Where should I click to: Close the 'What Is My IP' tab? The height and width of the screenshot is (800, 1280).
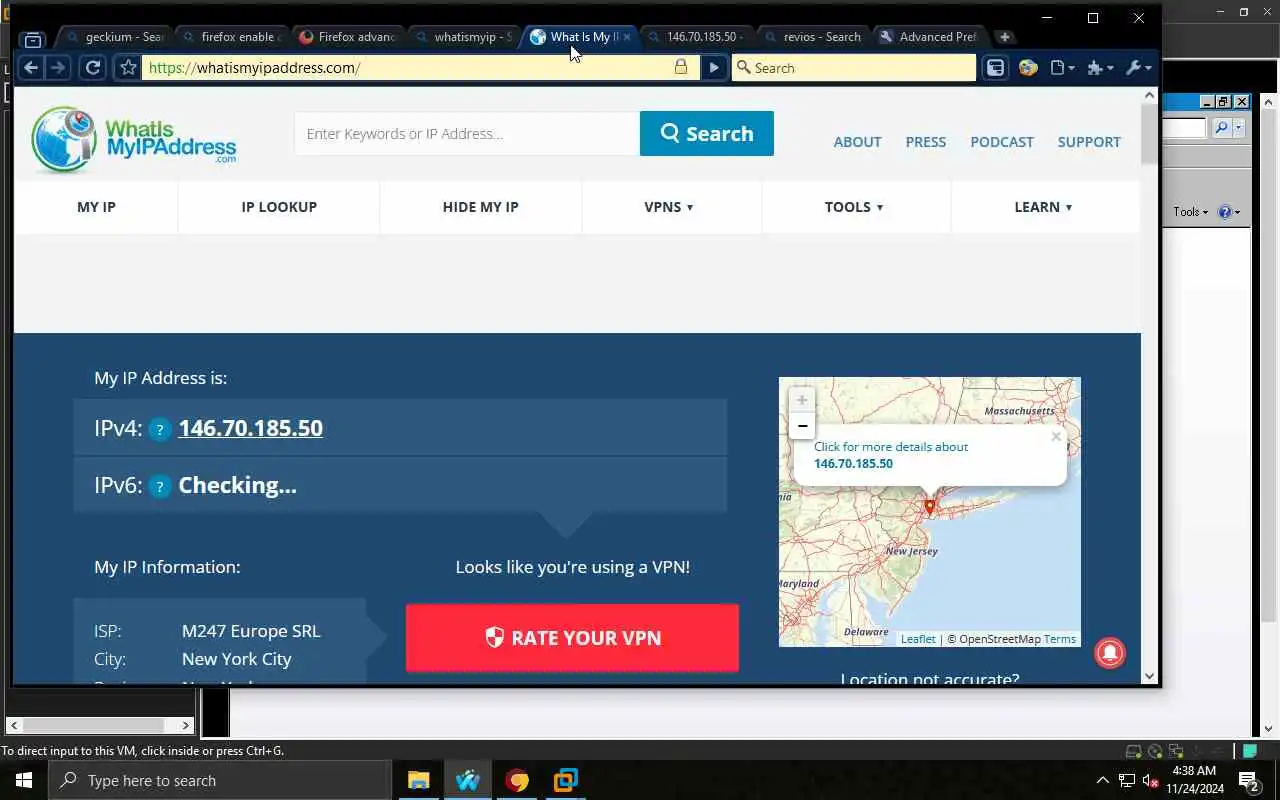click(627, 37)
